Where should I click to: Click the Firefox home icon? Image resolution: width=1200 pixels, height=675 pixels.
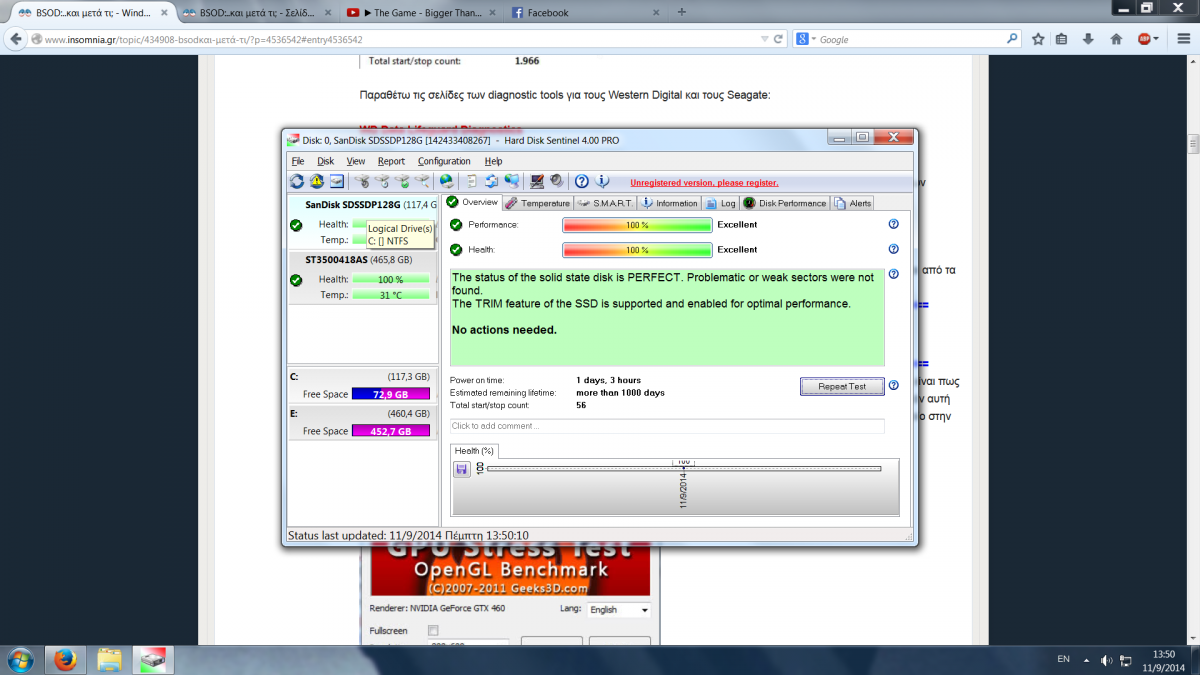pyautogui.click(x=1116, y=39)
